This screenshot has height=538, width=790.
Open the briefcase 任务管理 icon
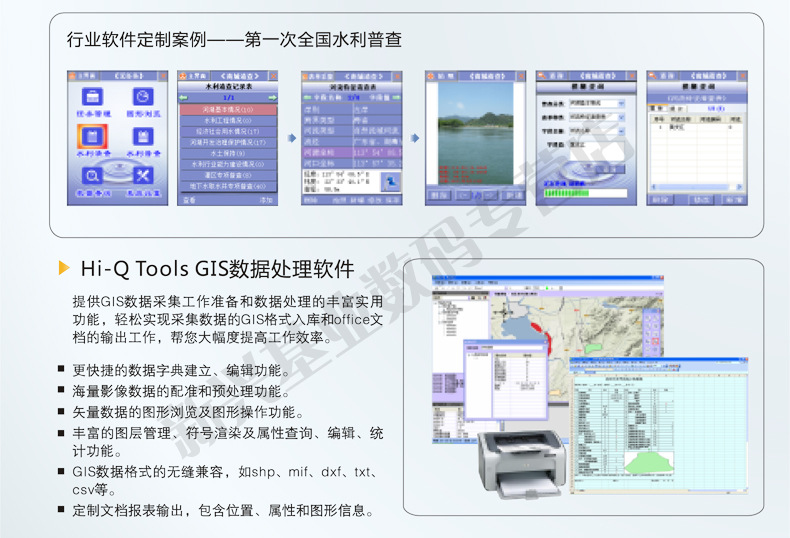click(x=93, y=96)
